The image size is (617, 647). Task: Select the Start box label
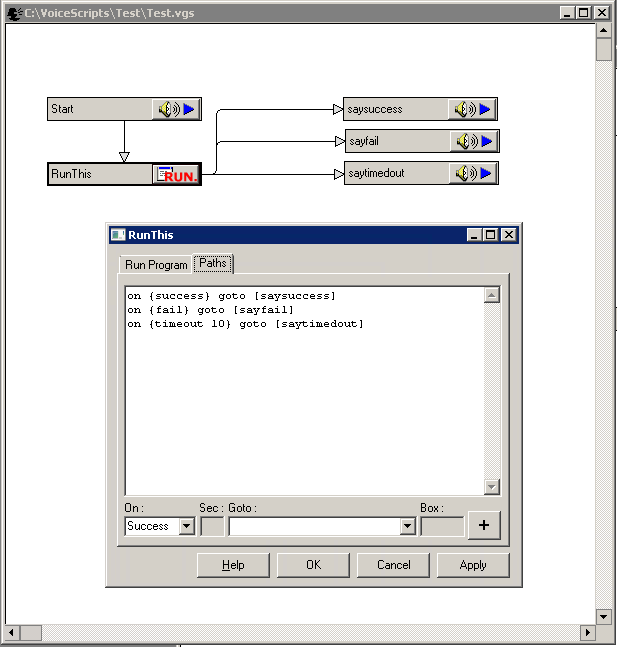62,109
